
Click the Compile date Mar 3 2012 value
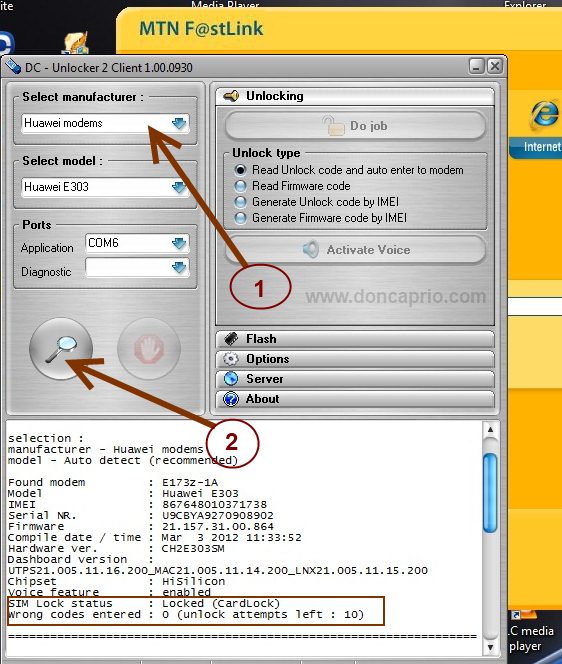pos(232,537)
